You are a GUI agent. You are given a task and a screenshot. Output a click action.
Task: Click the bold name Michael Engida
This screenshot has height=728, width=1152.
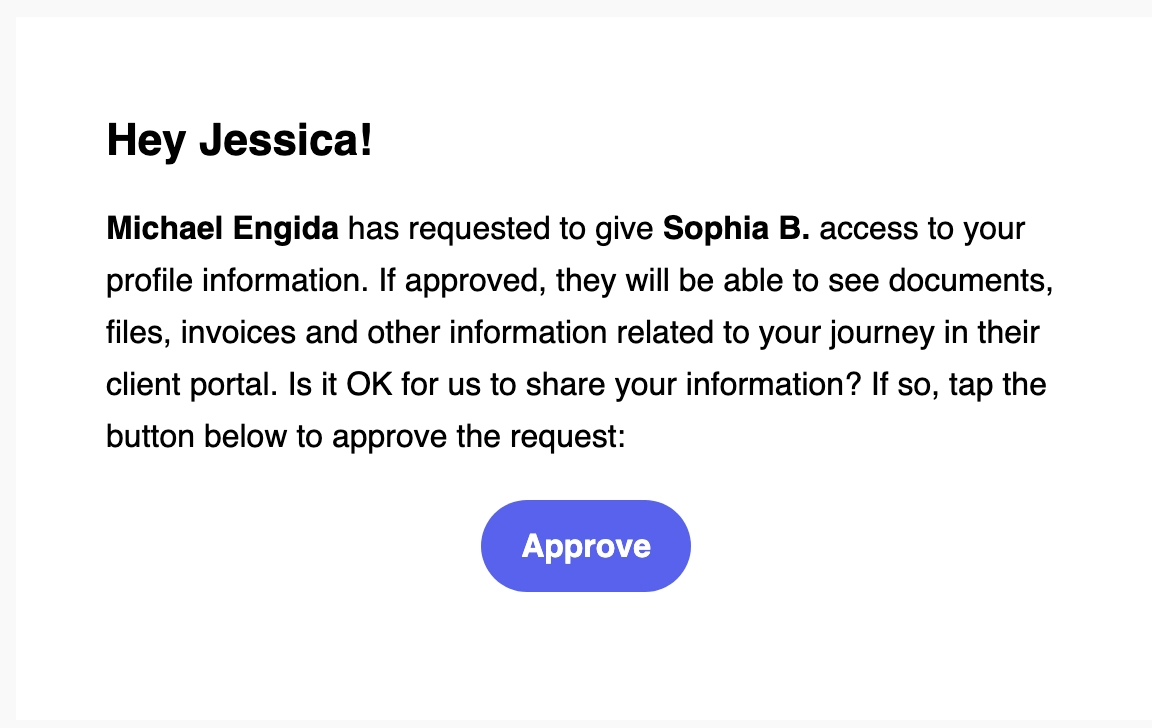pyautogui.click(x=223, y=228)
